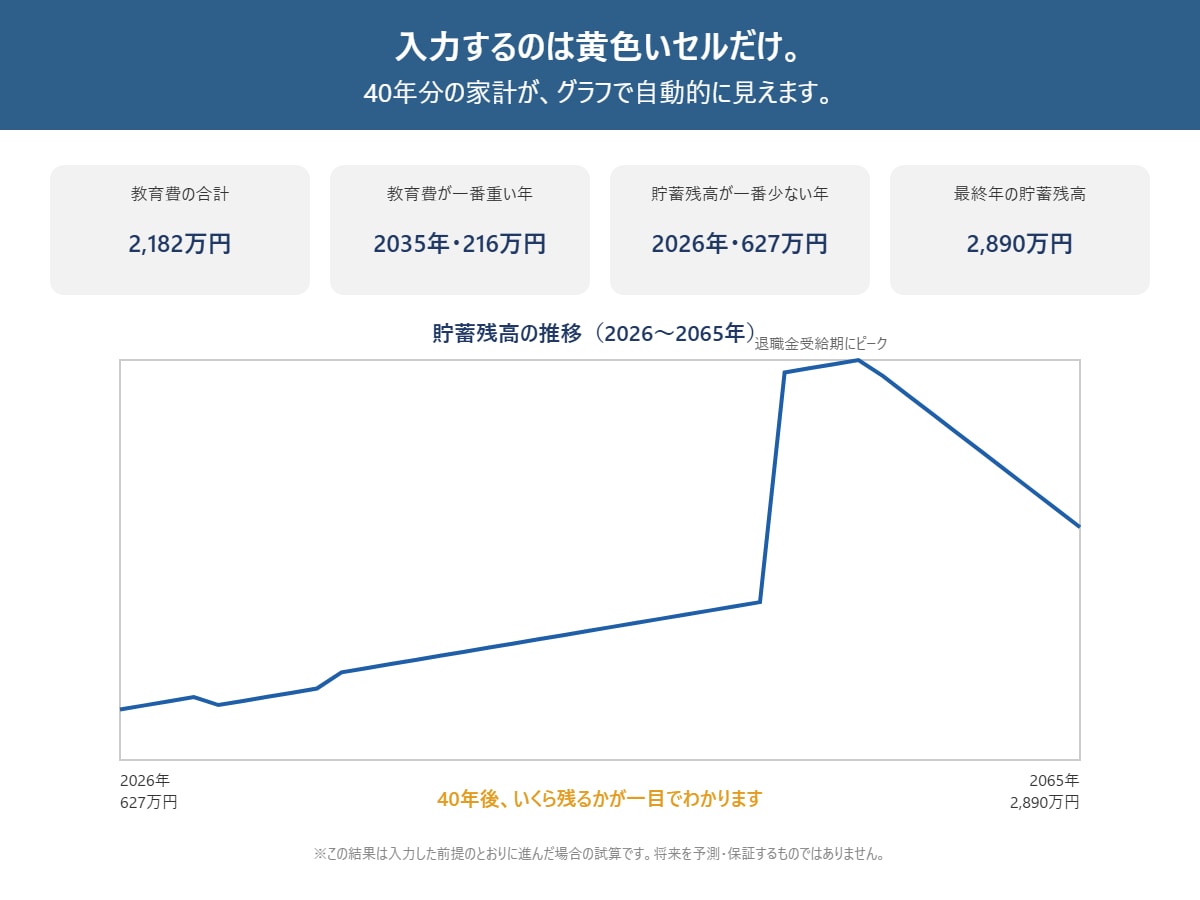
Task: Click the chart title 貯蓄残高の推移（2026〜2065年）
Action: [x=594, y=333]
